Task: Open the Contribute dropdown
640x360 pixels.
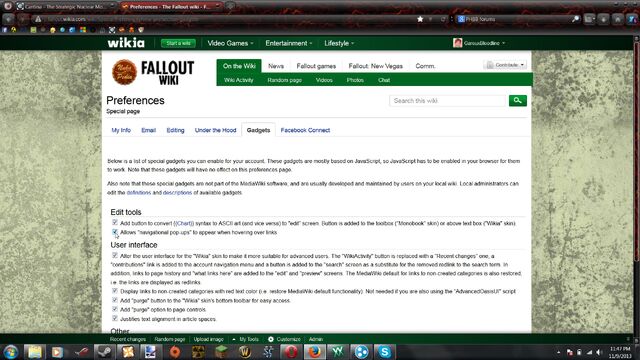Action: [x=505, y=65]
